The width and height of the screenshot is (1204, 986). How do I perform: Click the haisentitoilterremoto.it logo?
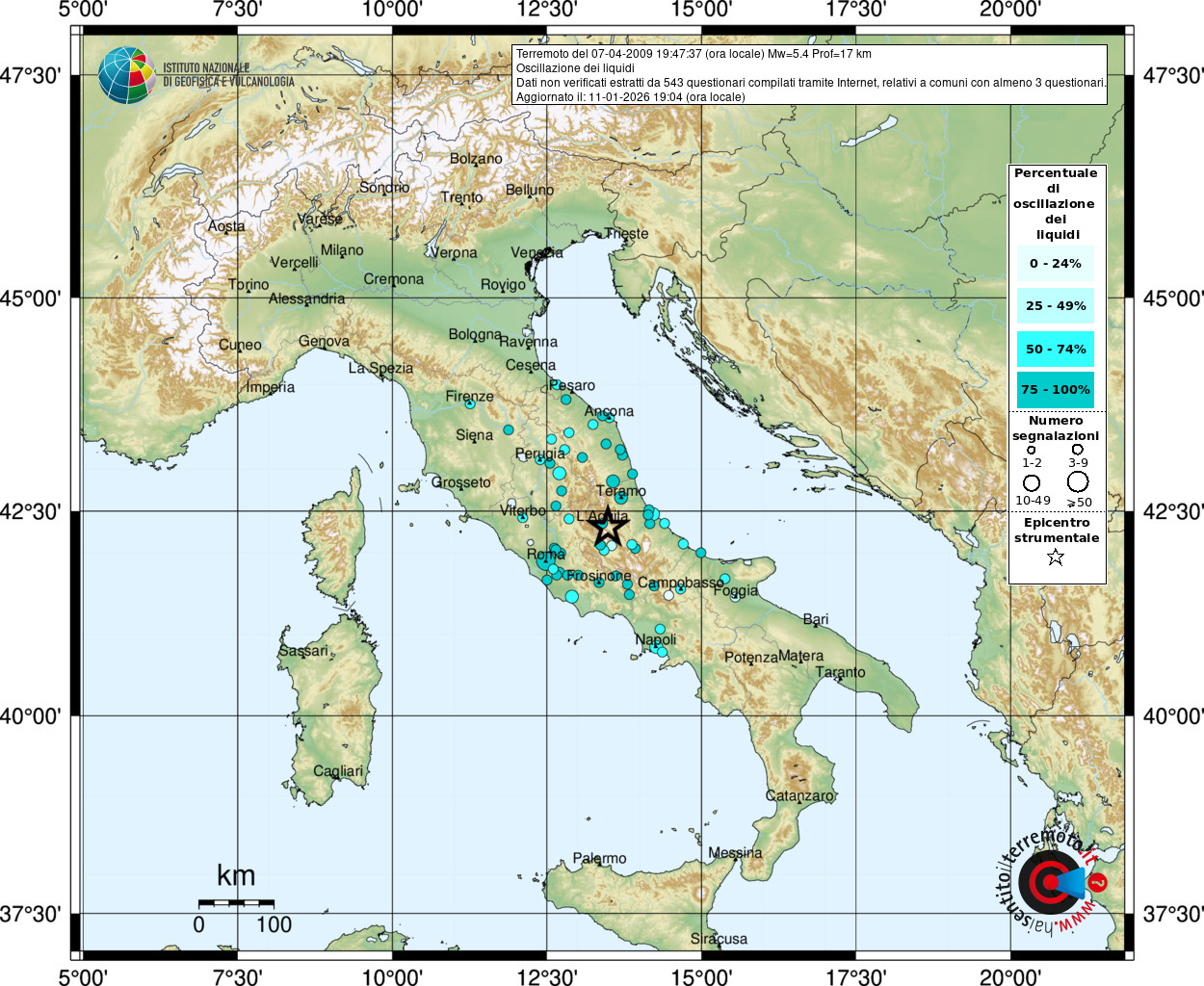[x=1052, y=877]
